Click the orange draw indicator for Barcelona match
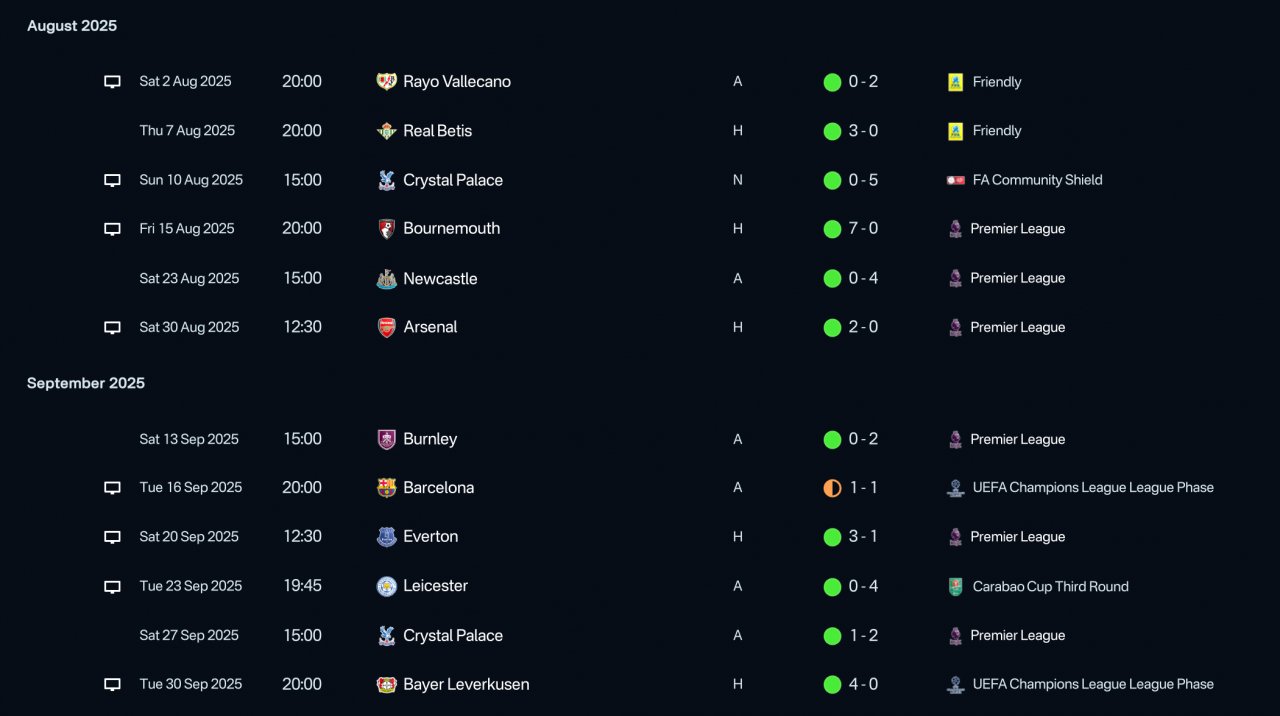This screenshot has width=1280, height=716. tap(832, 488)
